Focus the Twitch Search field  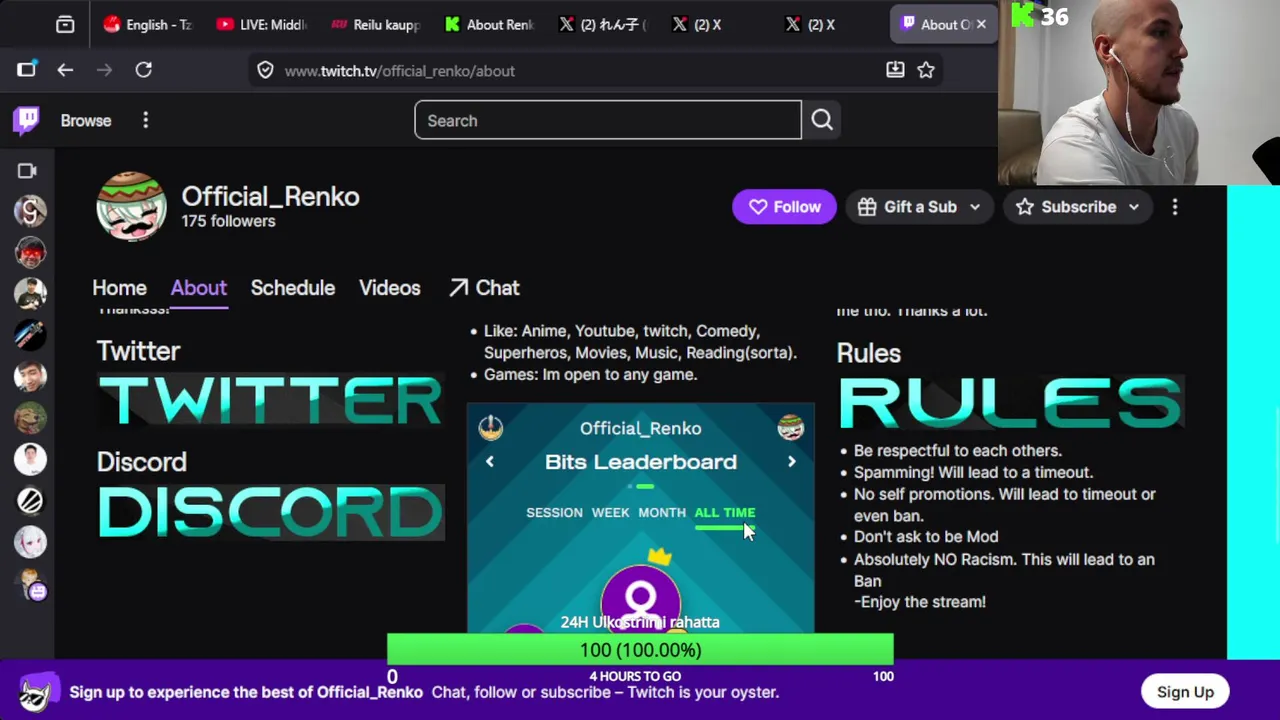point(608,120)
